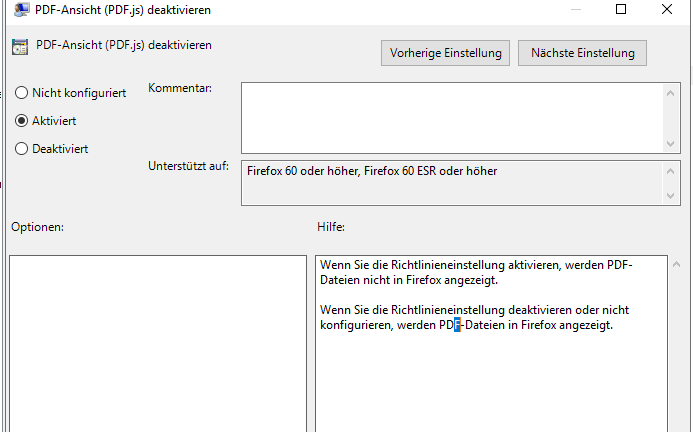Maximize the policy setting window
The width and height of the screenshot is (693, 432).
click(x=621, y=10)
